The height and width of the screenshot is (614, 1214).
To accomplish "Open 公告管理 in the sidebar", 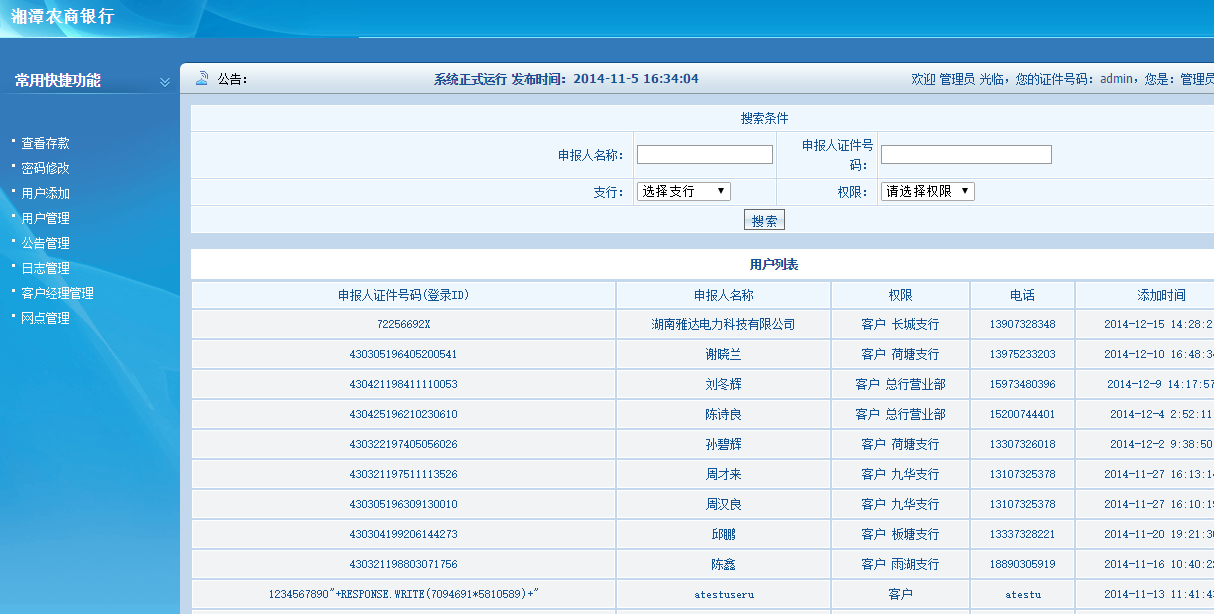I will (46, 243).
